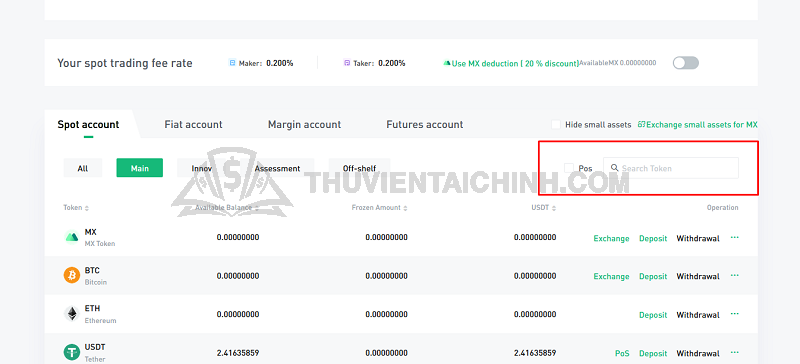The height and width of the screenshot is (364, 800).
Task: Select the Off-shelf filter button
Action: tap(359, 168)
